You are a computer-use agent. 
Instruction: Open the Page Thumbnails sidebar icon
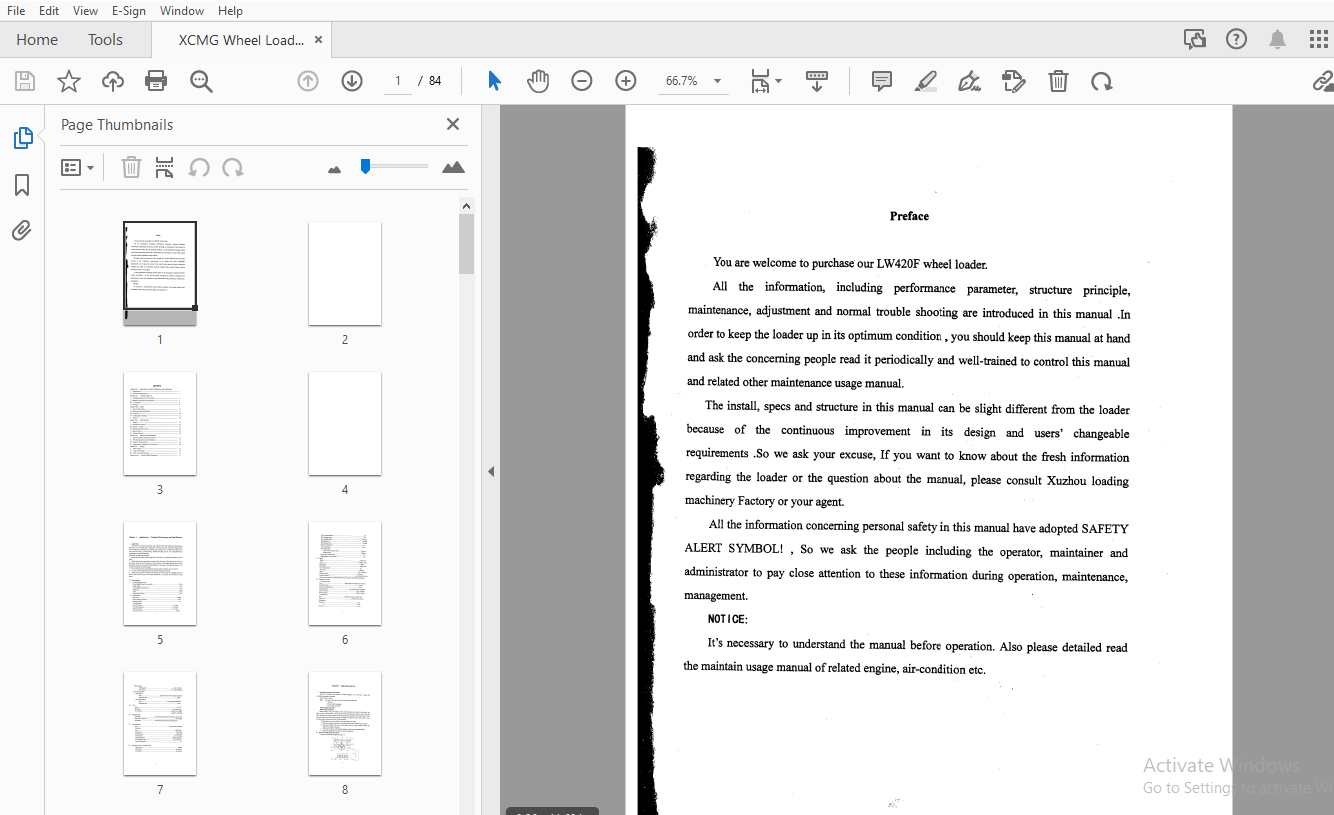22,138
